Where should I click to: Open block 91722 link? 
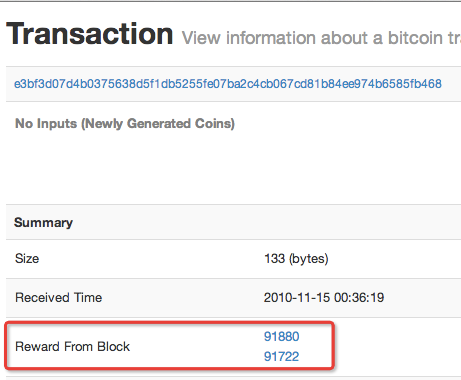click(x=281, y=356)
